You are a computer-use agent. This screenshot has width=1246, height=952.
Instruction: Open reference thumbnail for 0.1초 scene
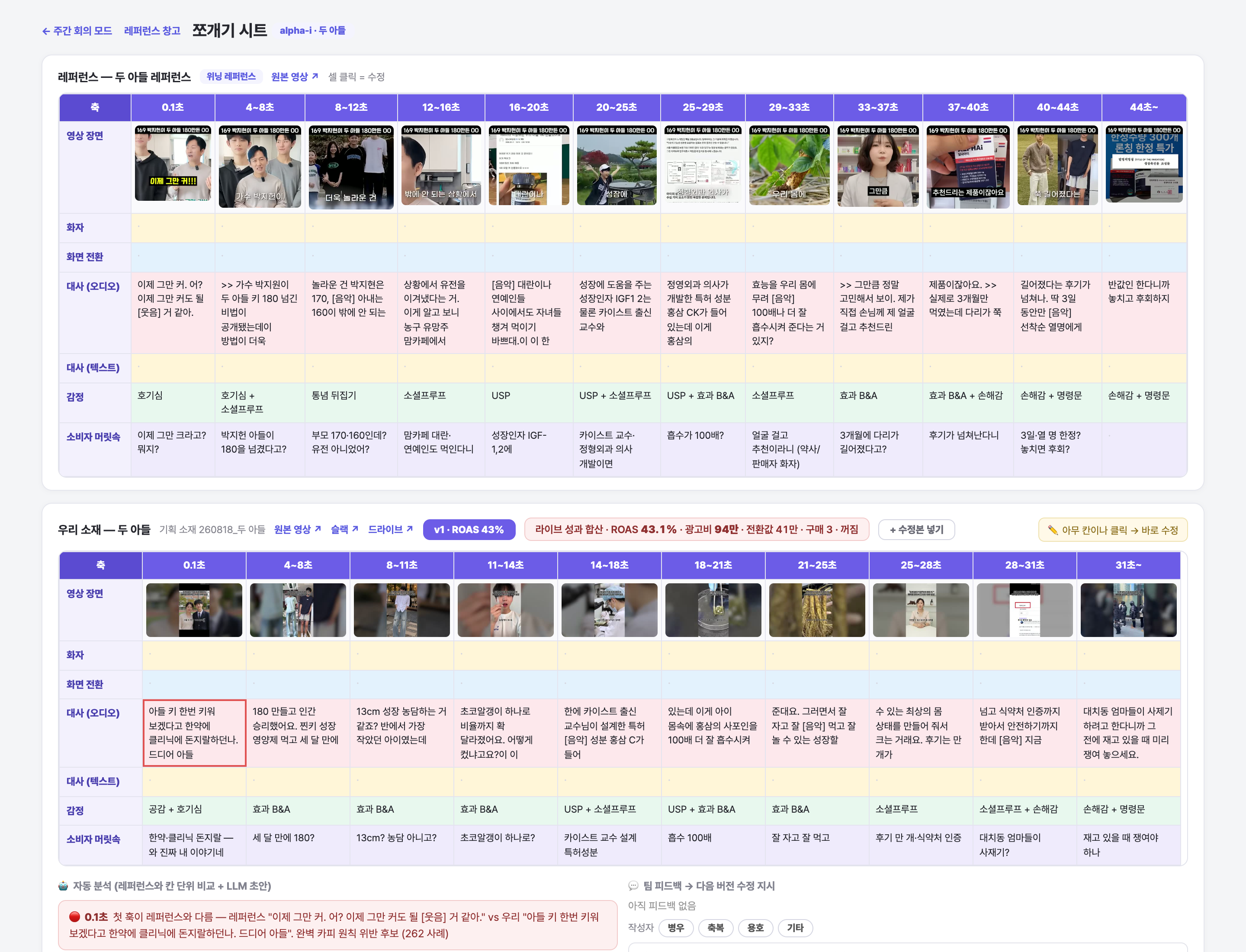[x=173, y=163]
